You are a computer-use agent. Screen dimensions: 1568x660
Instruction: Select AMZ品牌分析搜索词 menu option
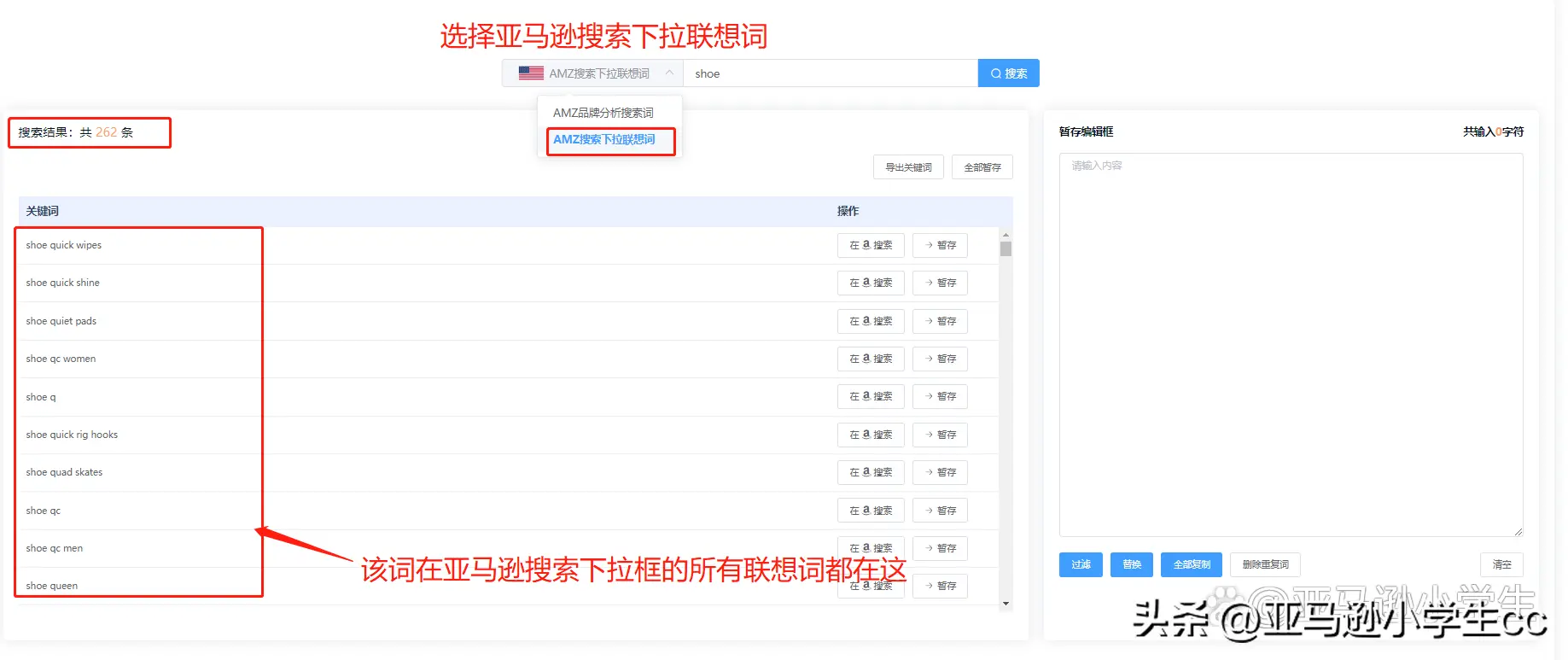pyautogui.click(x=603, y=113)
